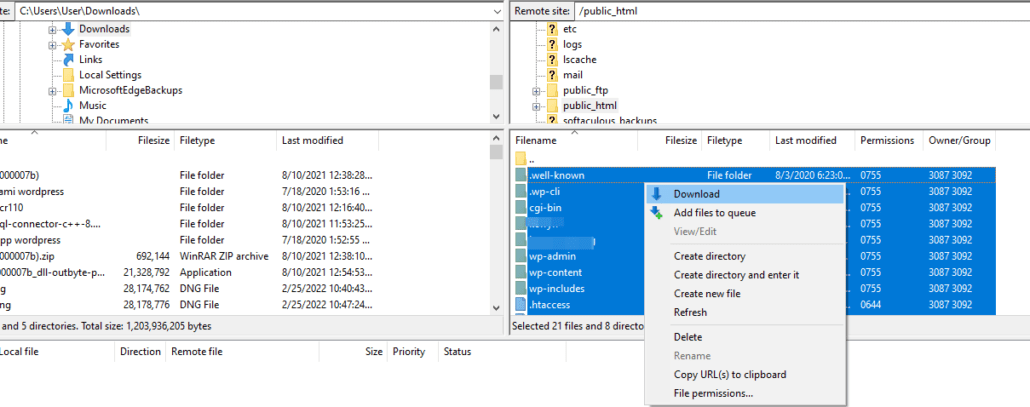The width and height of the screenshot is (1030, 407).
Task: Click the question-mark icon beside lscache
Action: click(x=552, y=60)
